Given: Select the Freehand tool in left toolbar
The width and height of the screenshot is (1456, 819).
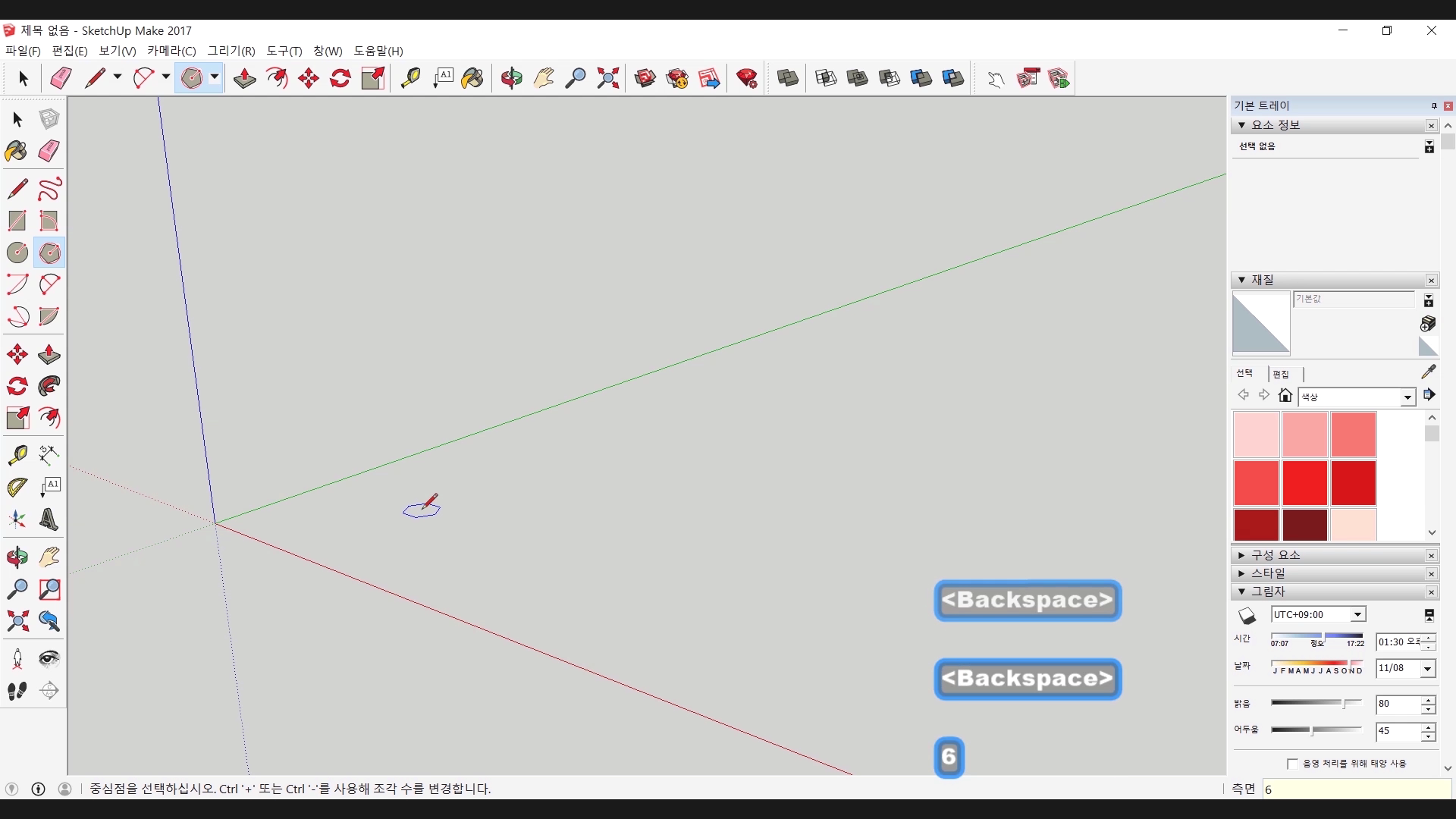Looking at the screenshot, I should [x=49, y=189].
